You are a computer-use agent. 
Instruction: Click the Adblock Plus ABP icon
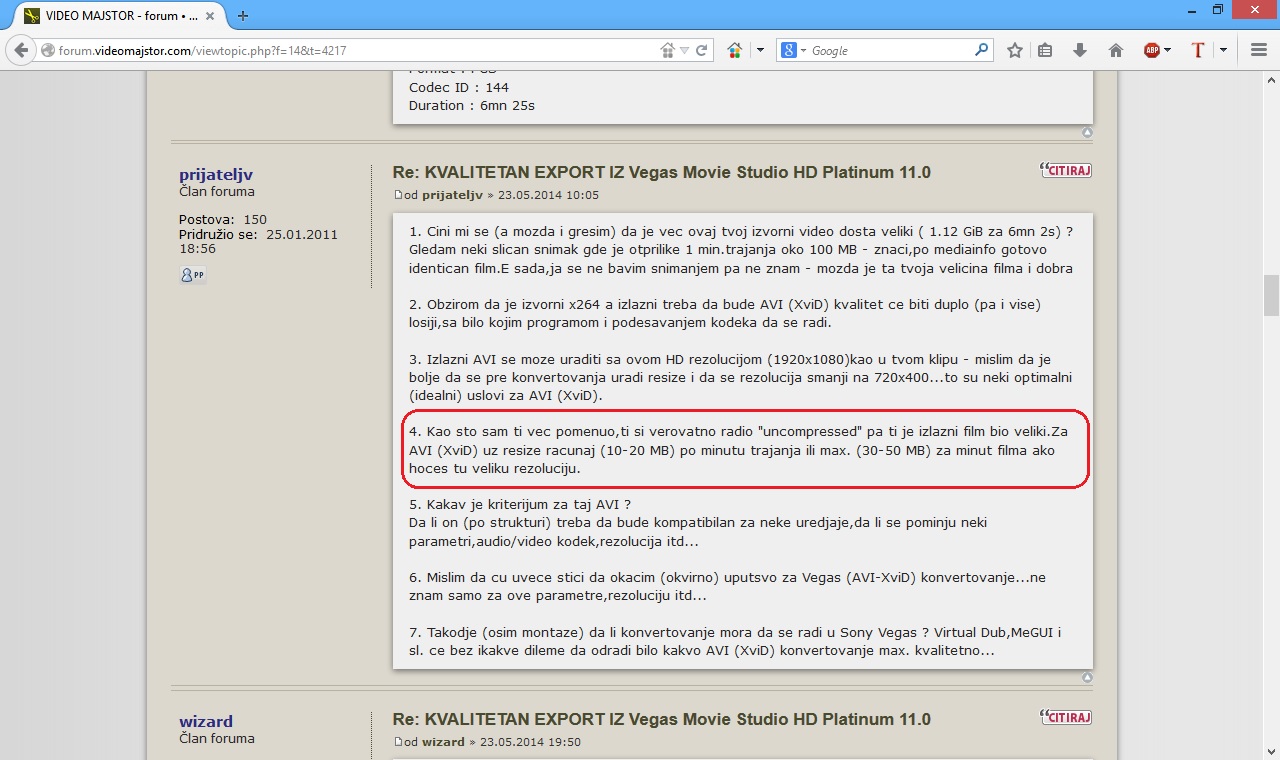coord(1152,50)
